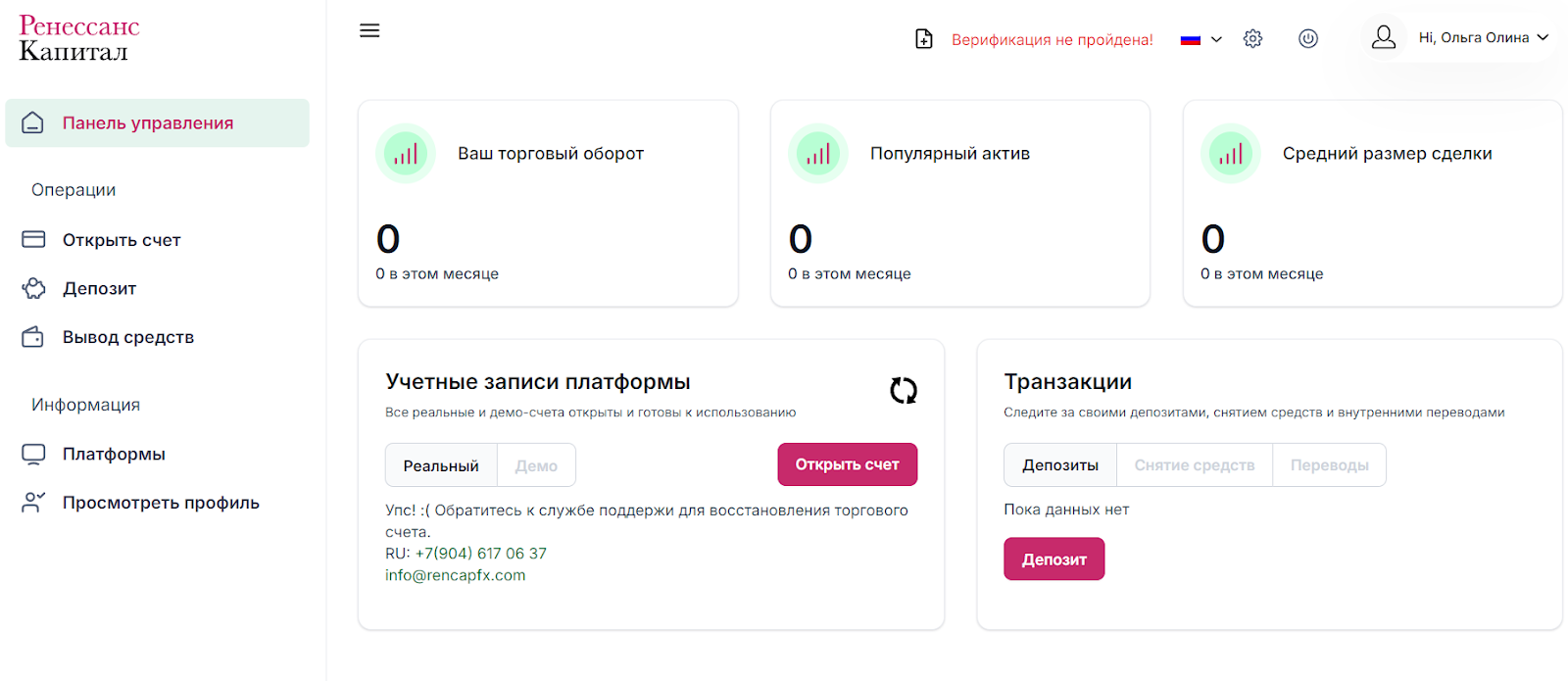The height and width of the screenshot is (681, 1568).
Task: Open settings via the gear icon
Action: (x=1252, y=39)
